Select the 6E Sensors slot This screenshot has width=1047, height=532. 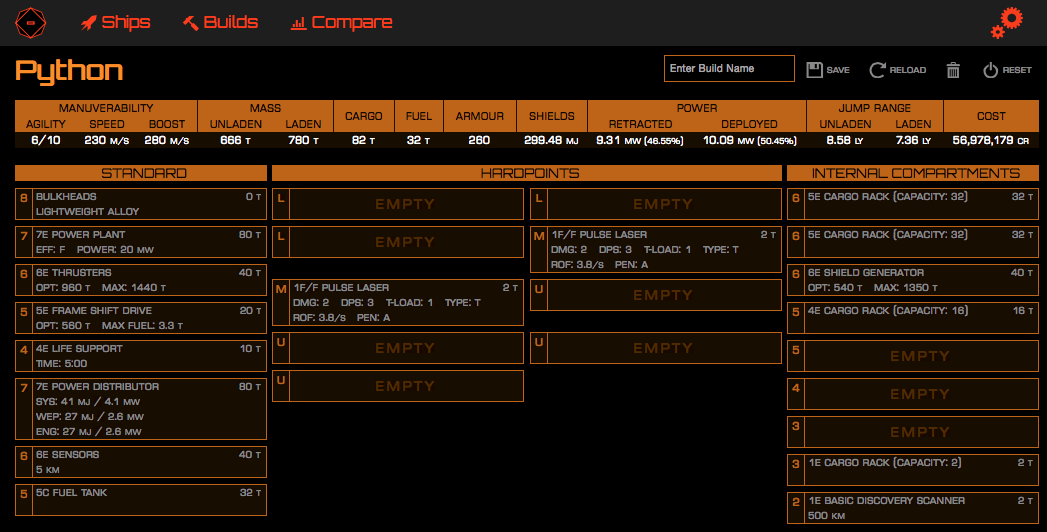(141, 462)
